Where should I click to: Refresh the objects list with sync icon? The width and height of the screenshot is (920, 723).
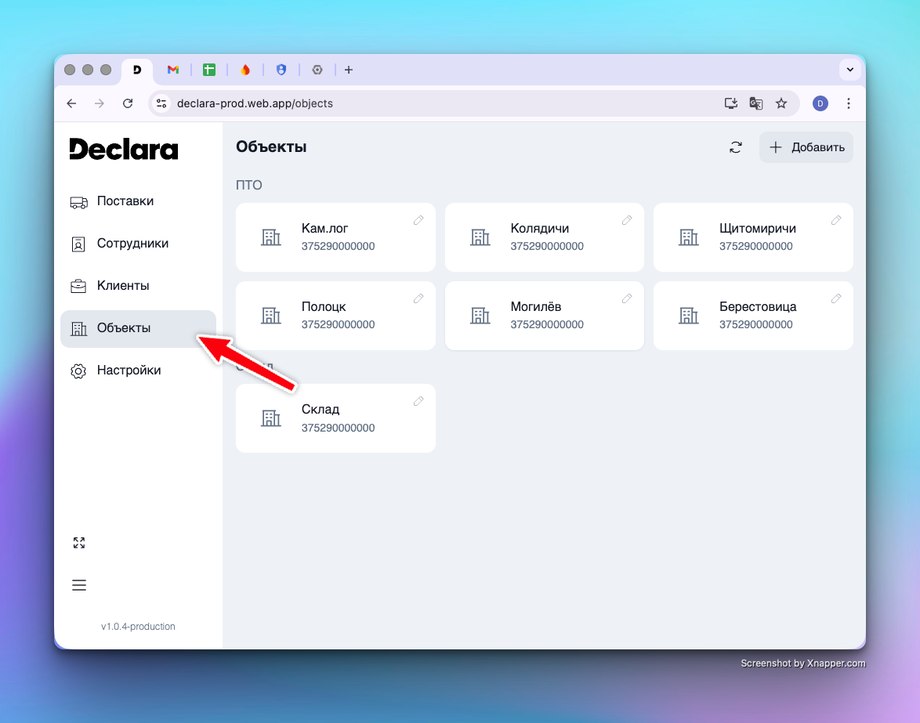[736, 147]
